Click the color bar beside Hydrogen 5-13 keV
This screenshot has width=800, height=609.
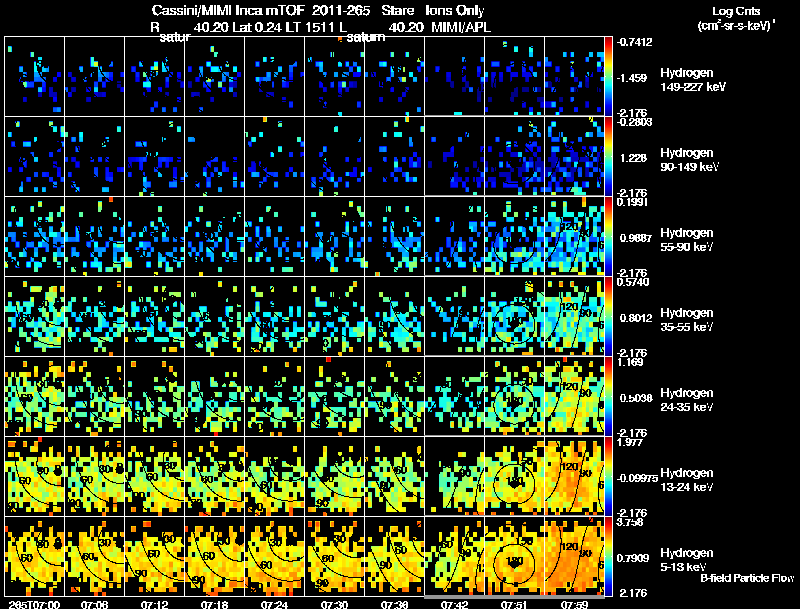pyautogui.click(x=608, y=557)
